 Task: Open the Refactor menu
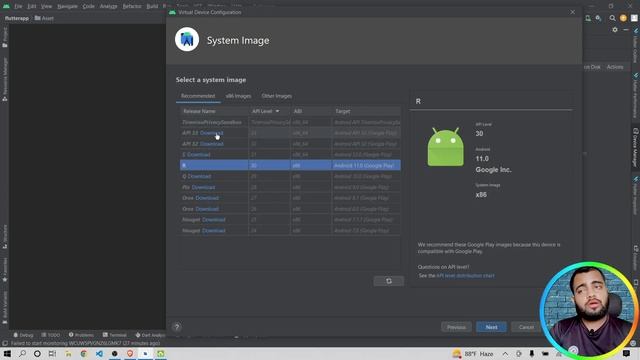[x=132, y=6]
